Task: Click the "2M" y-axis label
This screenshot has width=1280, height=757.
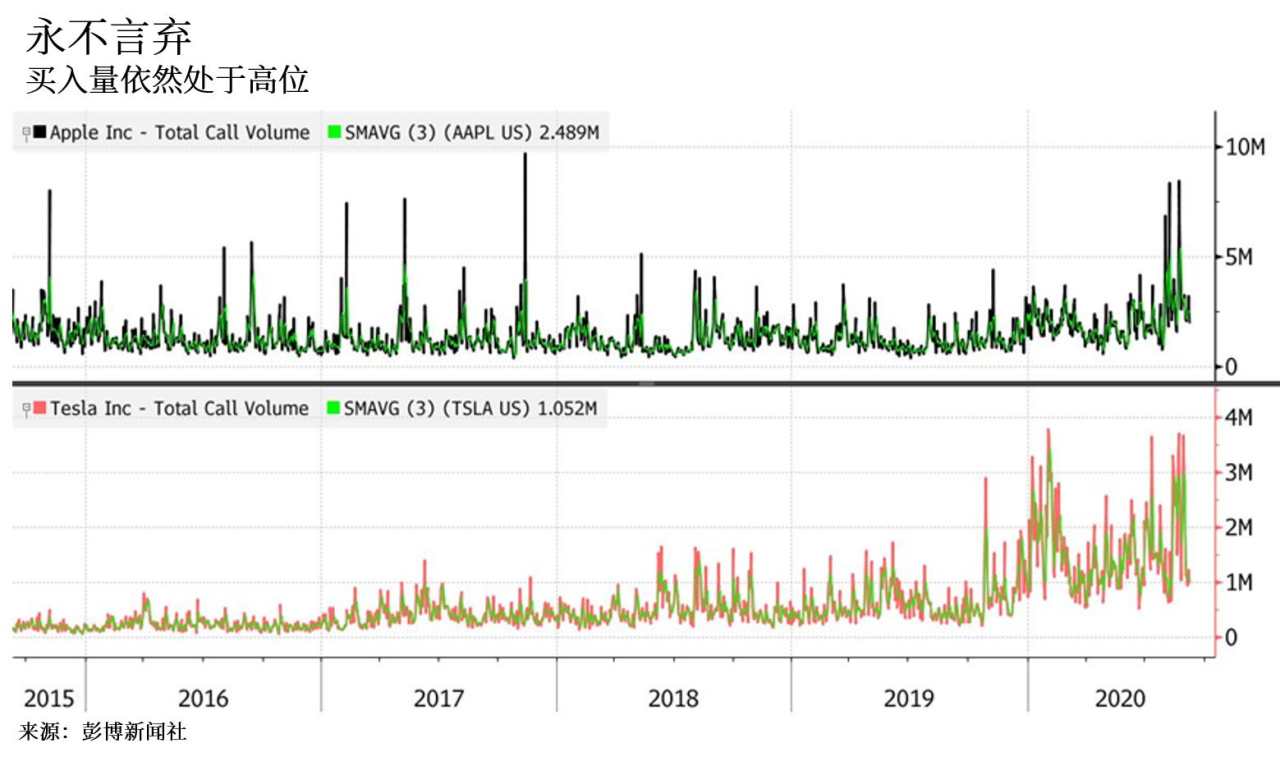Action: (x=1240, y=527)
